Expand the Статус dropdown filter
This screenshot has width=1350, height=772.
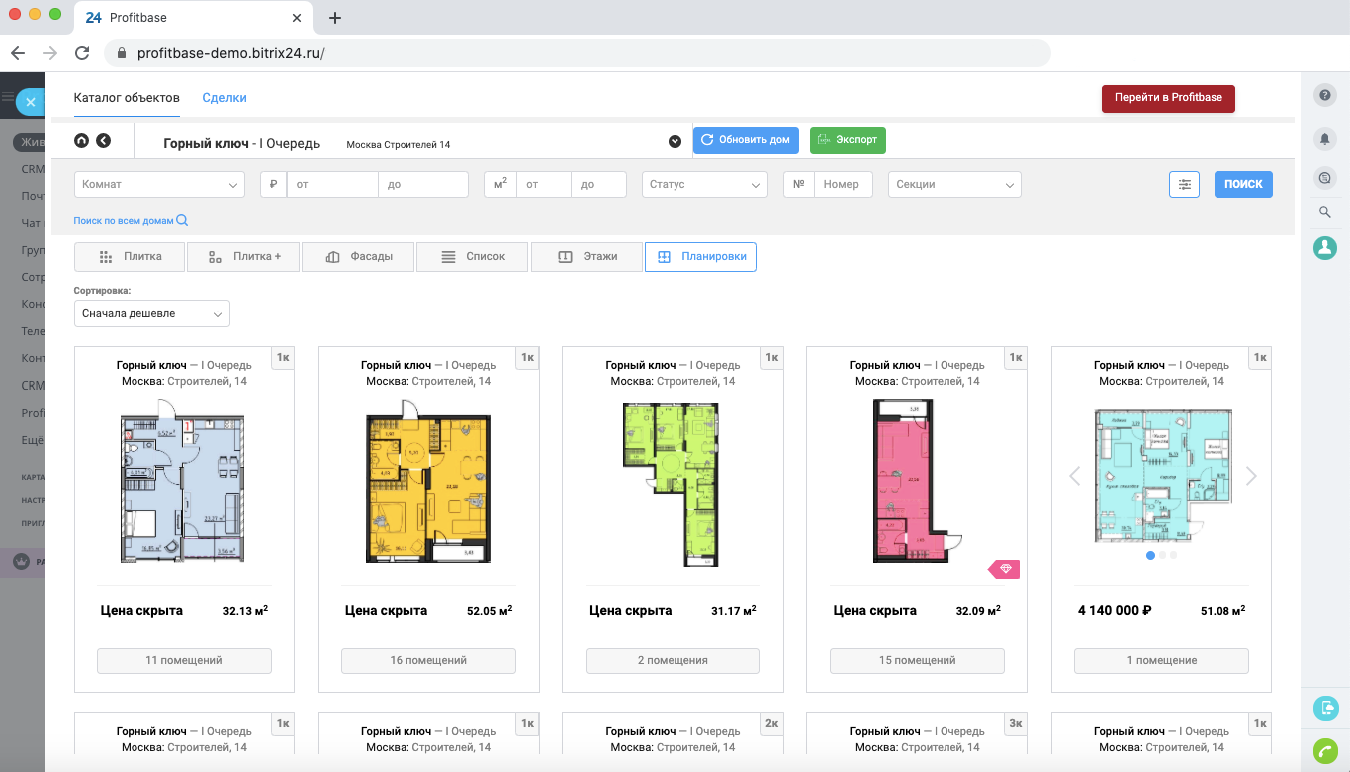[704, 185]
